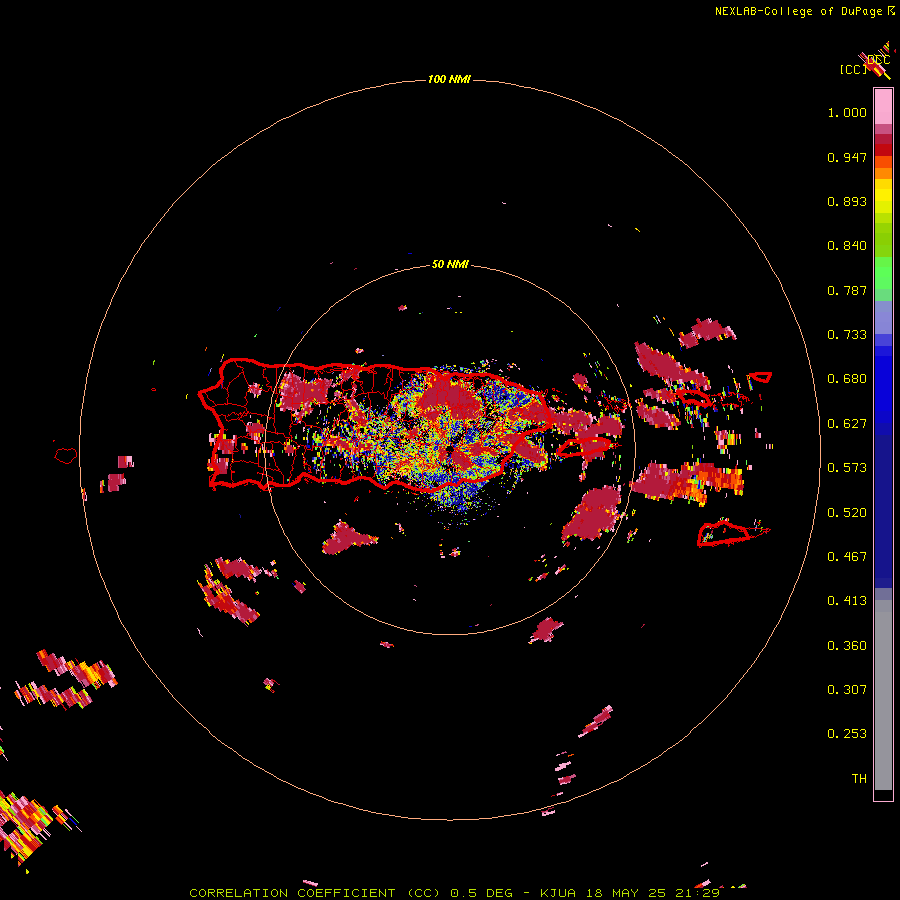Screen dimensions: 900x900
Task: Click the 0.520 scale value
Action: click(x=847, y=513)
